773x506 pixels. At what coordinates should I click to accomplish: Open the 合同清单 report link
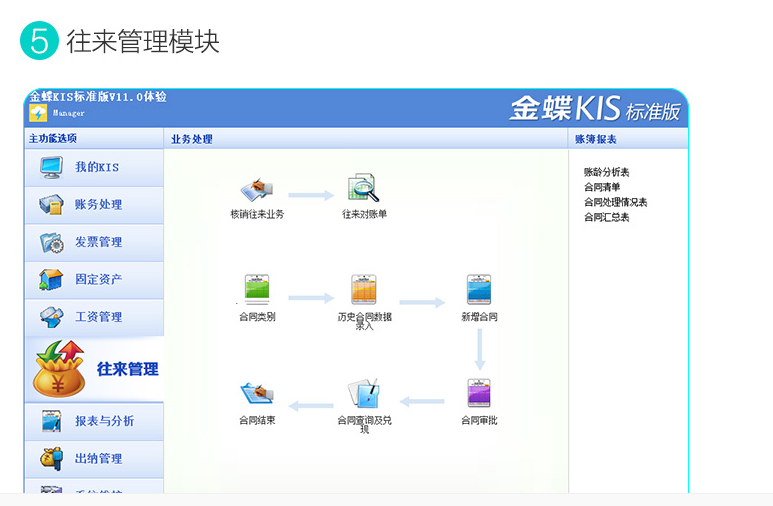(602, 187)
